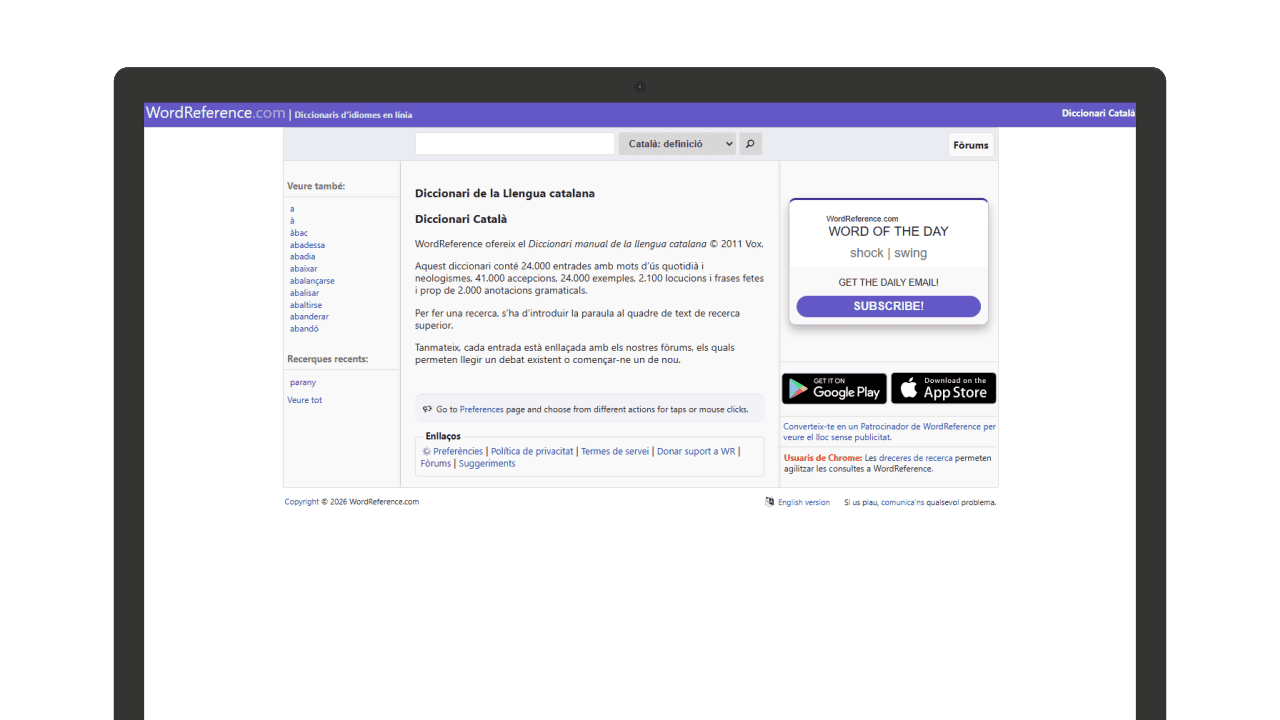Open the word 'abadessa' in sidebar
The height and width of the screenshot is (720, 1280).
307,245
